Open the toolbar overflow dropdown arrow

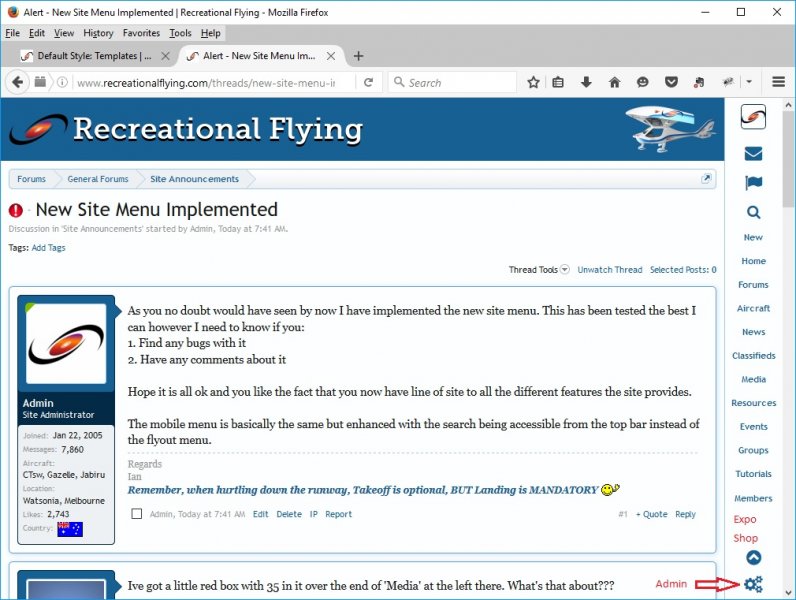click(x=749, y=82)
